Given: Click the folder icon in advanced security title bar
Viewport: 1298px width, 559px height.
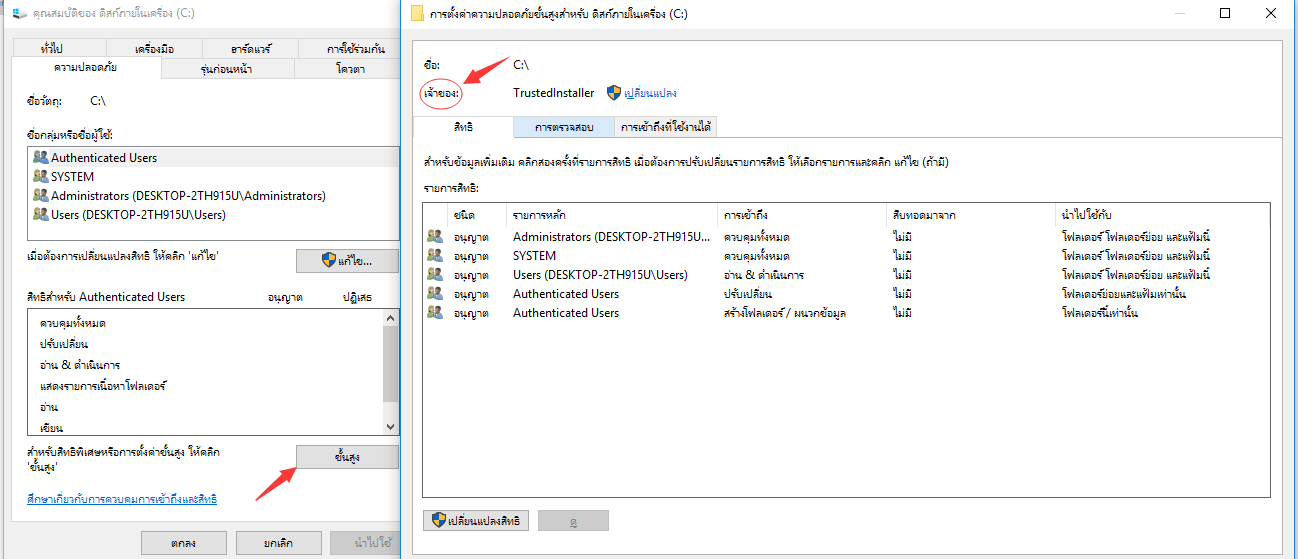Looking at the screenshot, I should point(418,14).
